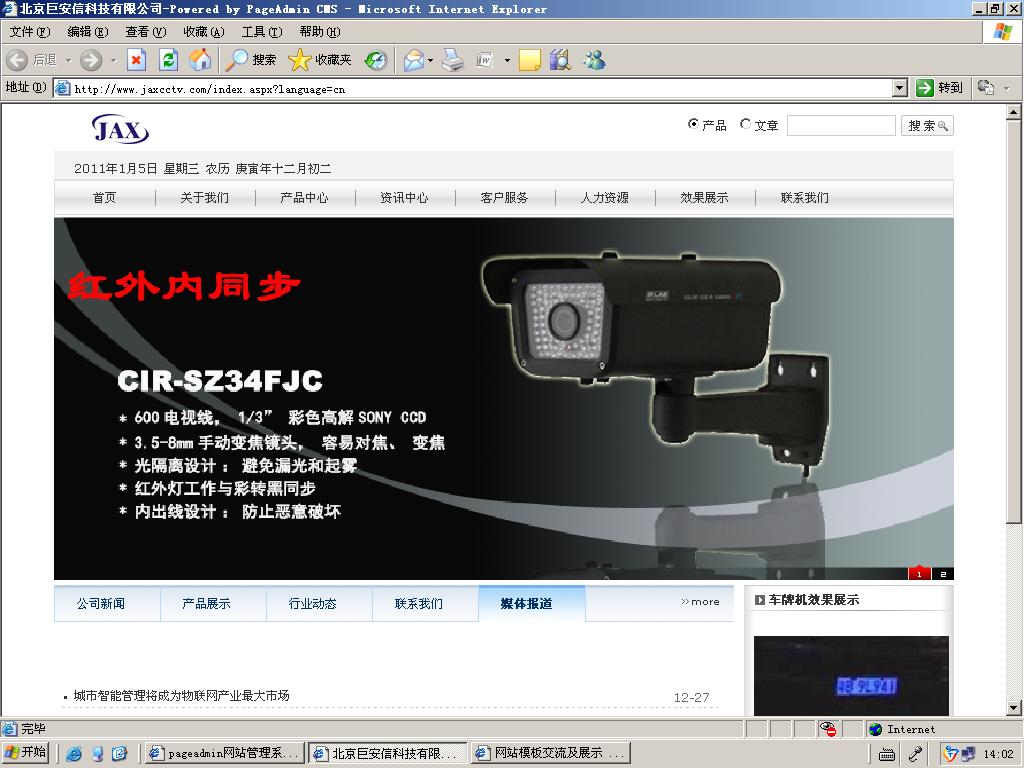
Task: Expand the Forward button history dropdown
Action: [x=114, y=60]
